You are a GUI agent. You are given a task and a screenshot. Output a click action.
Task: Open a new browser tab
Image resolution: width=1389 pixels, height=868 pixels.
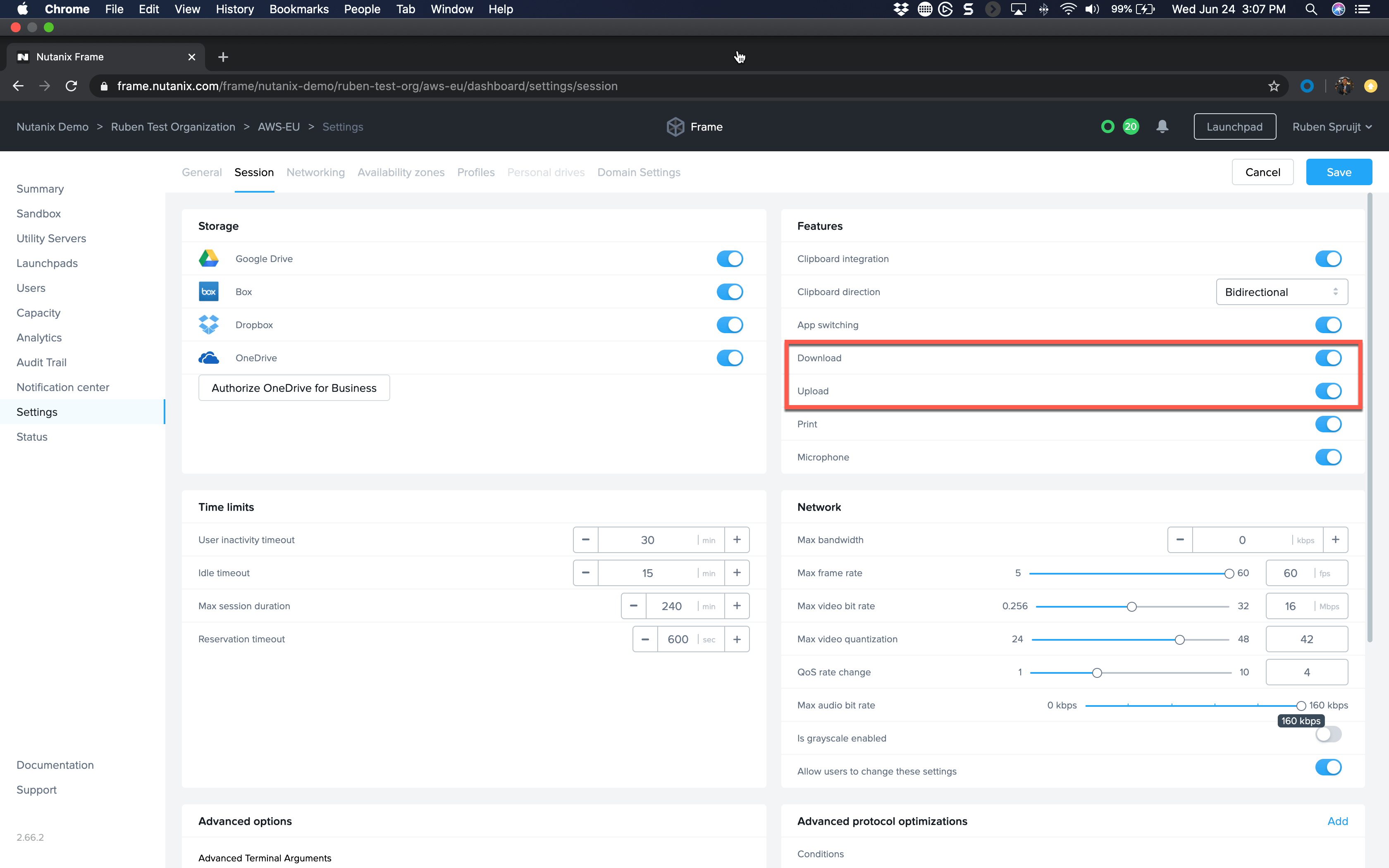pos(223,57)
